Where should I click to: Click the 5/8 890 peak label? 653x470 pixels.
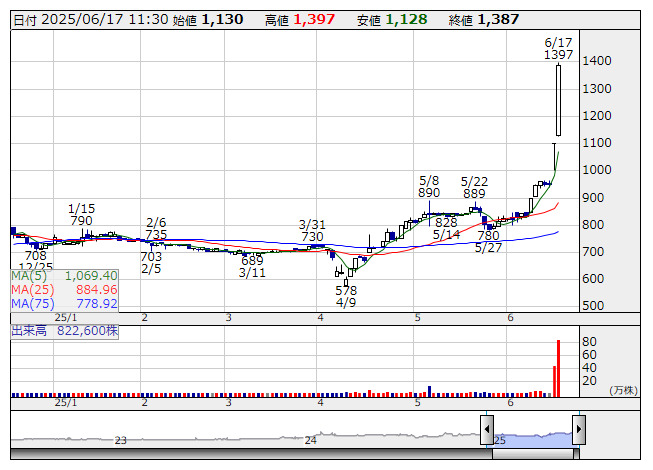[429, 186]
